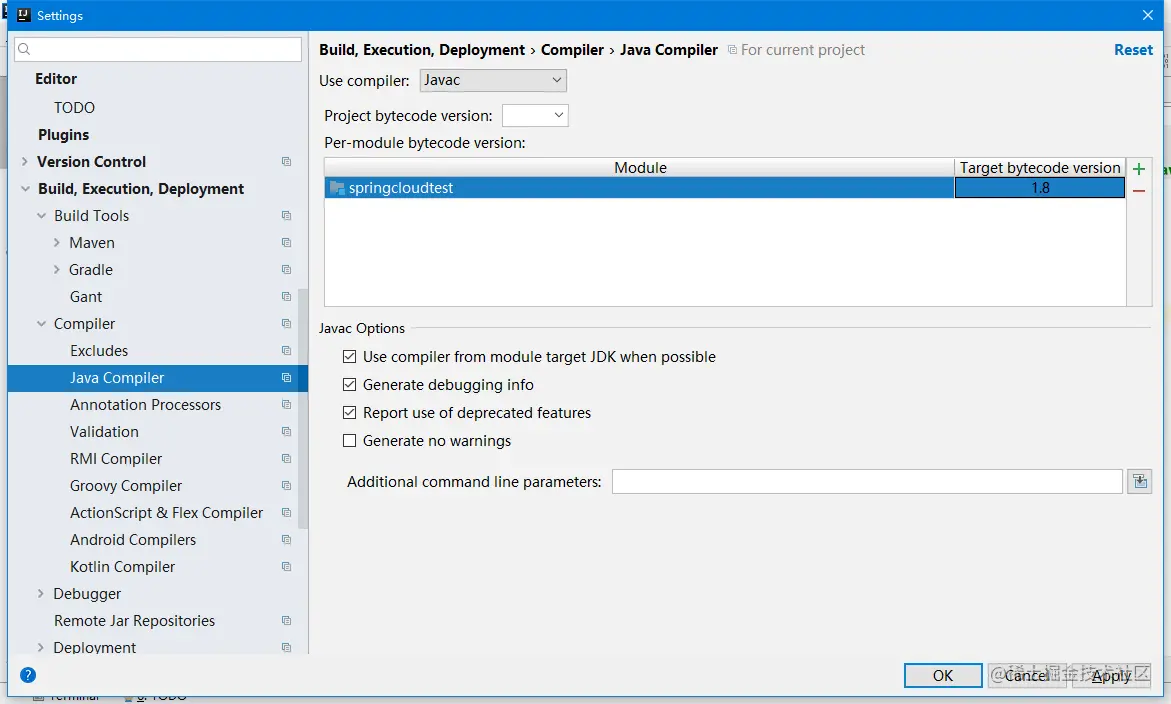The width and height of the screenshot is (1171, 704).
Task: Open the help question mark
Action: point(28,675)
